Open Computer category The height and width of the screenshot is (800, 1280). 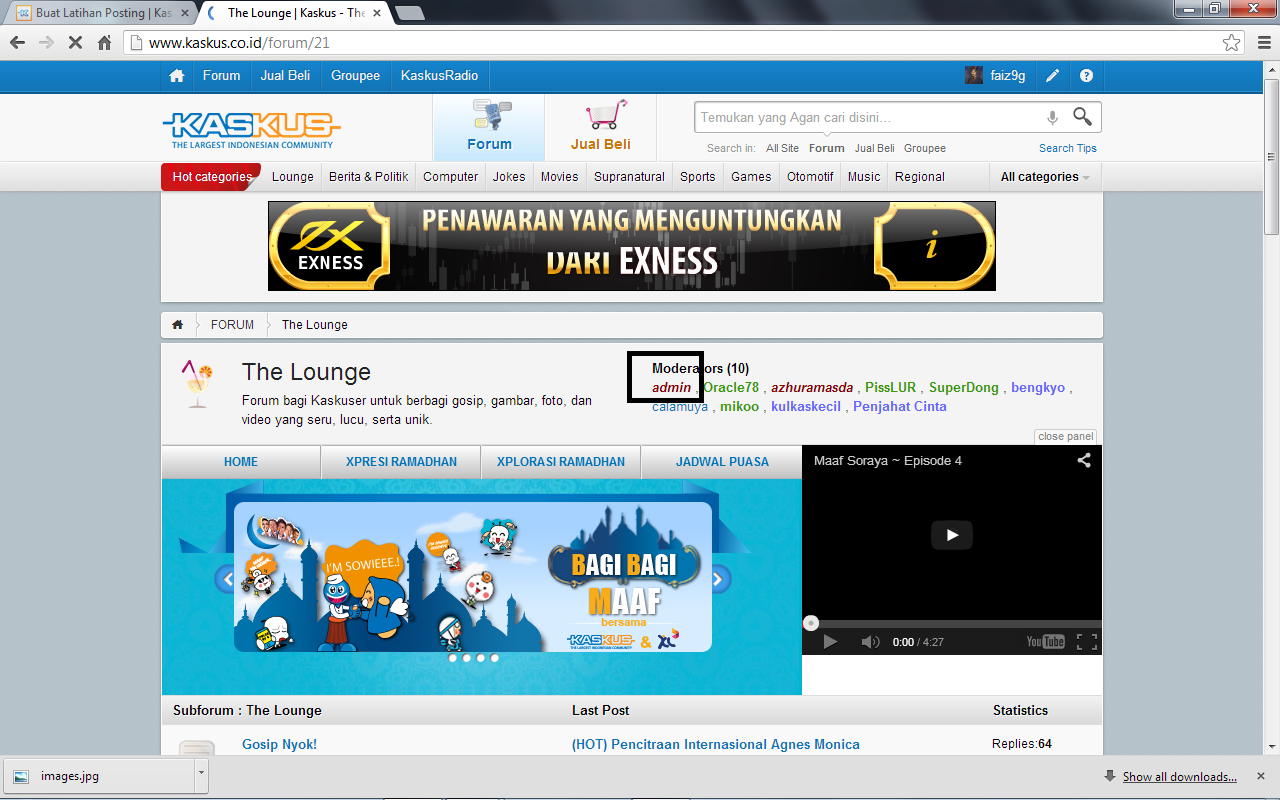450,177
